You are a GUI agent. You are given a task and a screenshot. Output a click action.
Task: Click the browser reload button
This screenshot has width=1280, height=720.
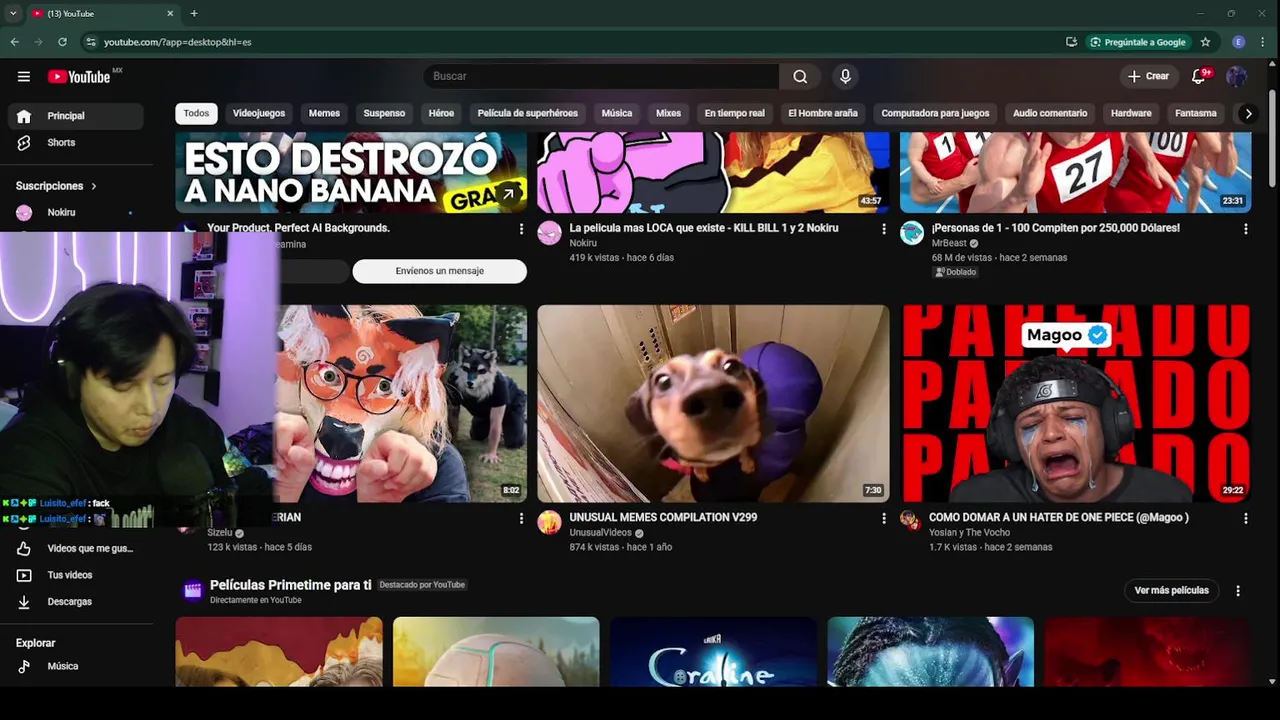pyautogui.click(x=62, y=42)
